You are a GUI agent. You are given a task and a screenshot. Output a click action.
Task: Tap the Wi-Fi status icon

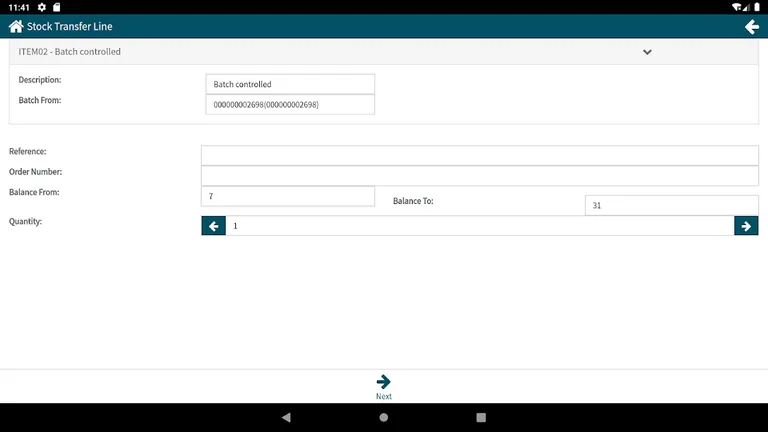tap(737, 7)
